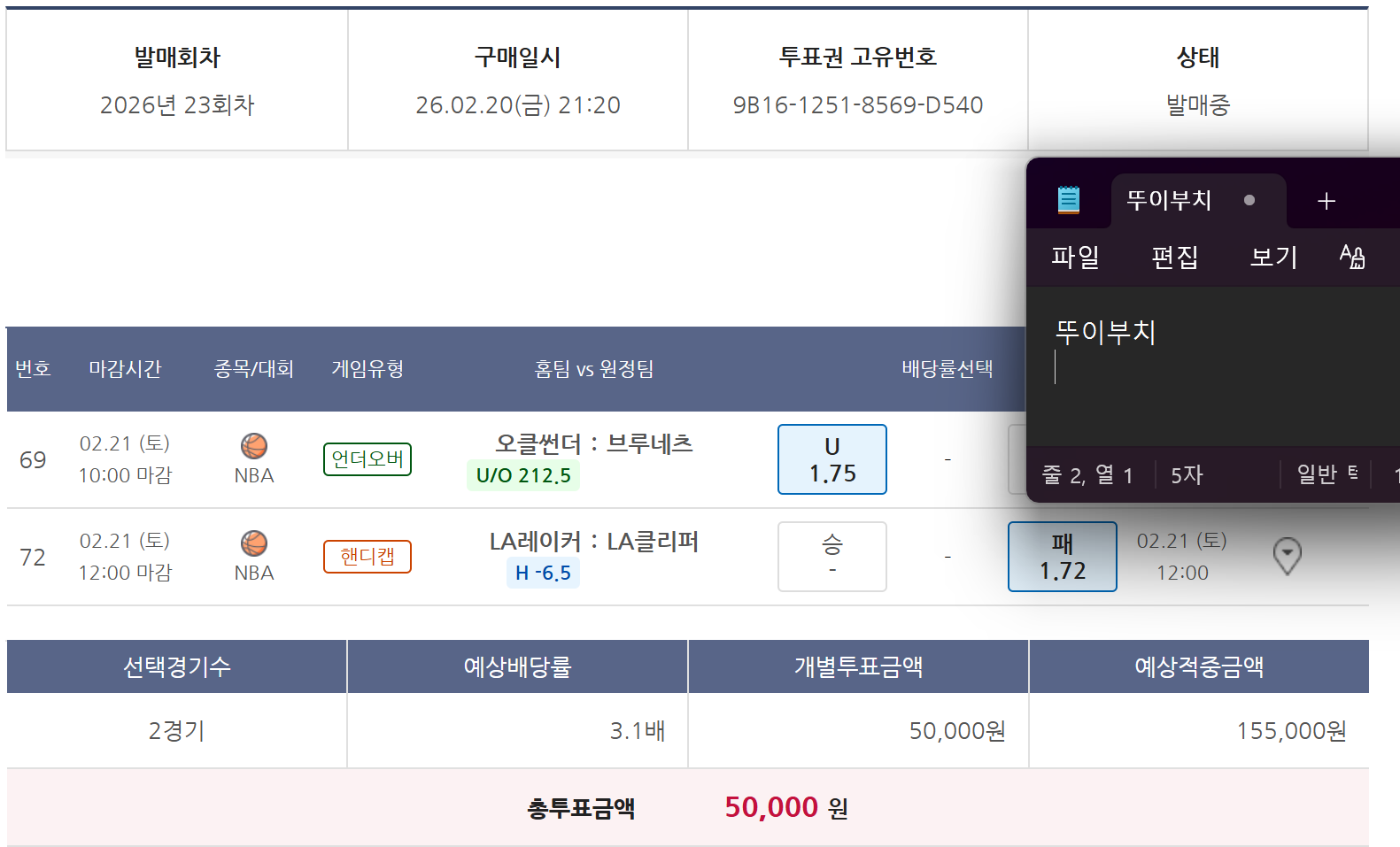Click the 오클썬더 : 브루네츠 match link
The height and width of the screenshot is (847, 1400).
(x=593, y=443)
